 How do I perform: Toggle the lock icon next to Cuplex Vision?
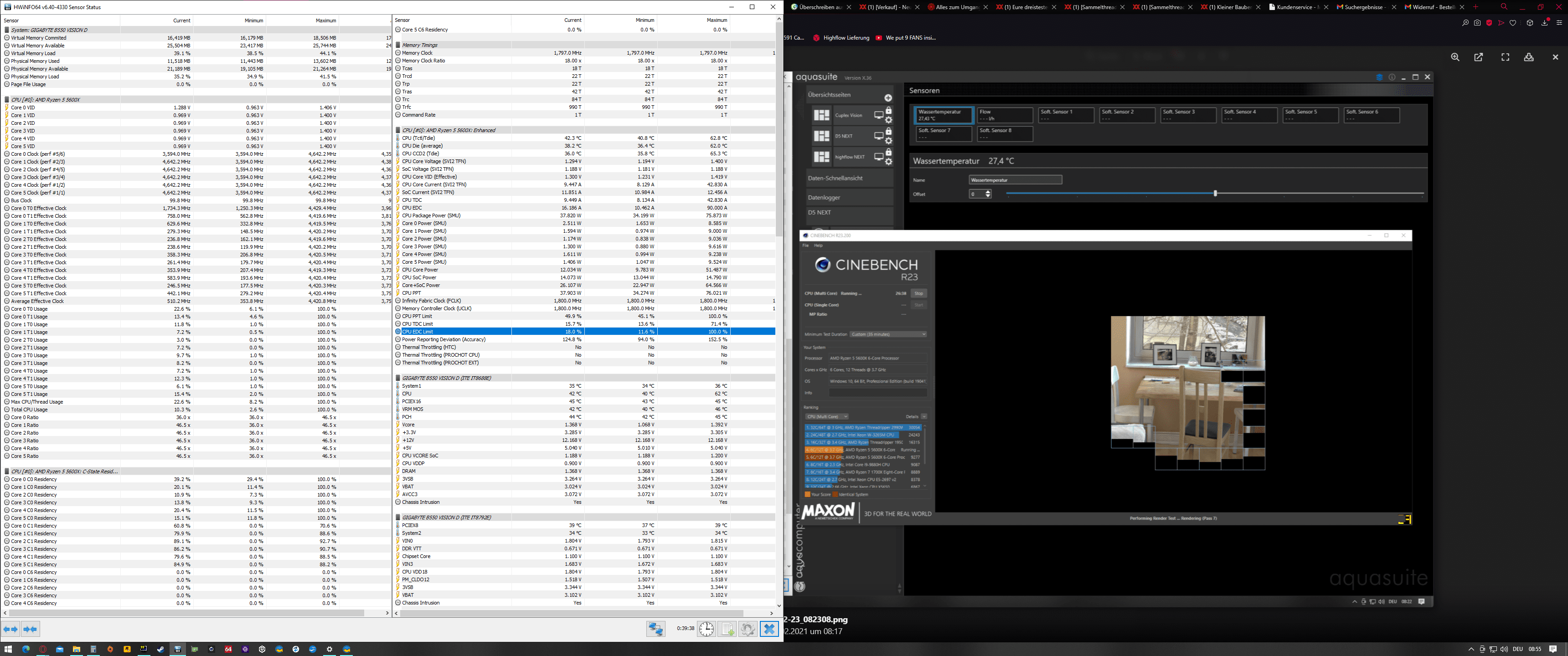(x=889, y=111)
